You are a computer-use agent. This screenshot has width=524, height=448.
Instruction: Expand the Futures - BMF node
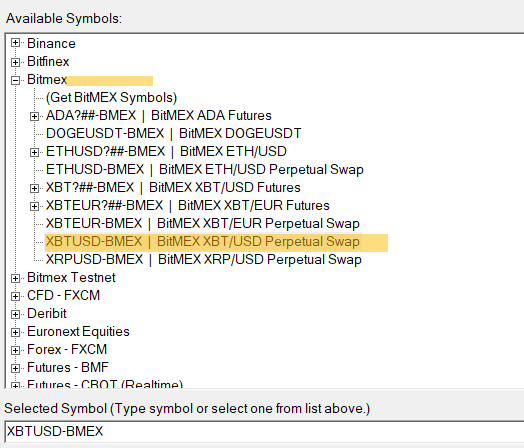coord(15,368)
